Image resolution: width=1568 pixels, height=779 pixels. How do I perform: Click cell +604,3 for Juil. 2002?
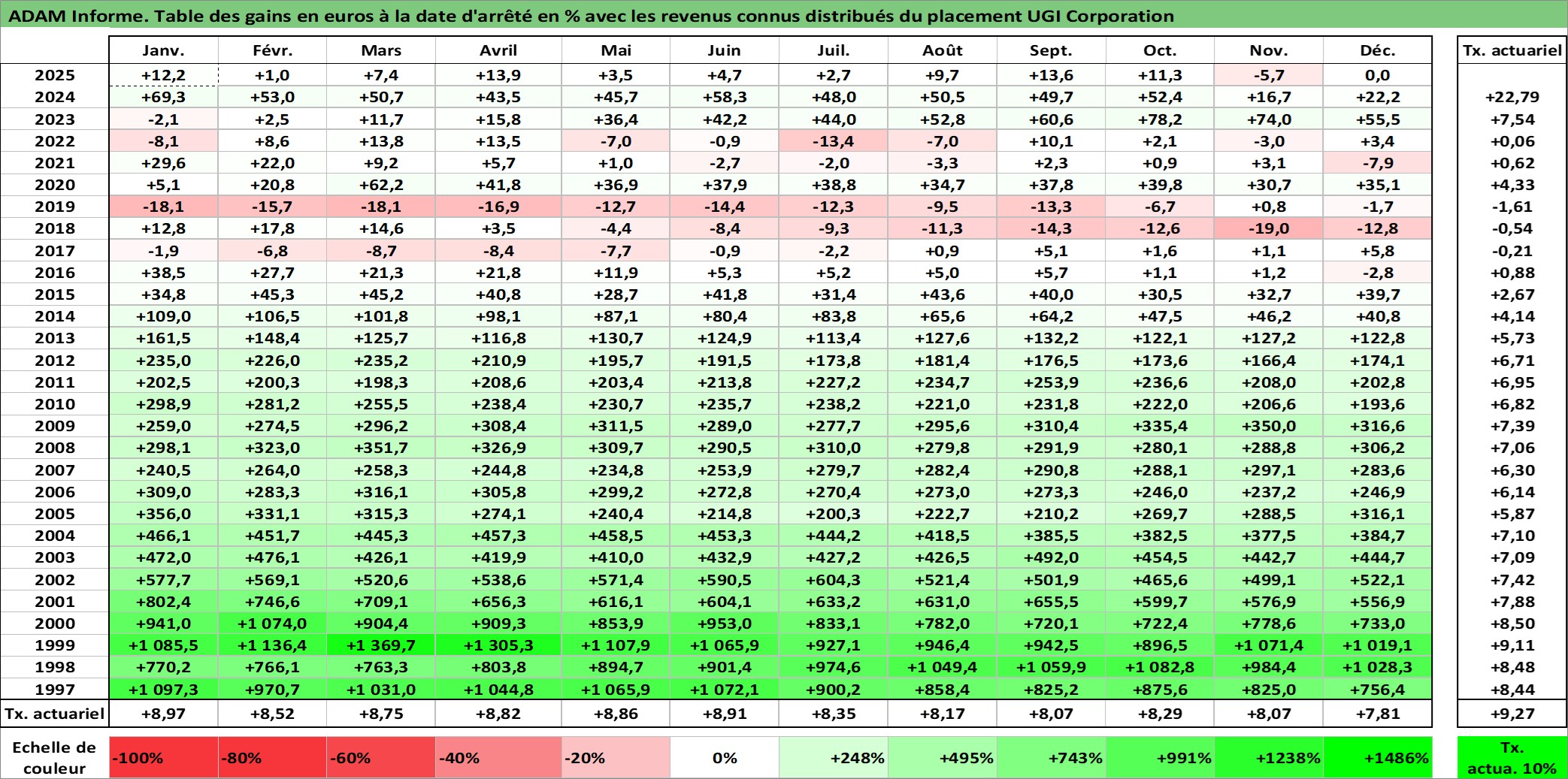tap(834, 580)
